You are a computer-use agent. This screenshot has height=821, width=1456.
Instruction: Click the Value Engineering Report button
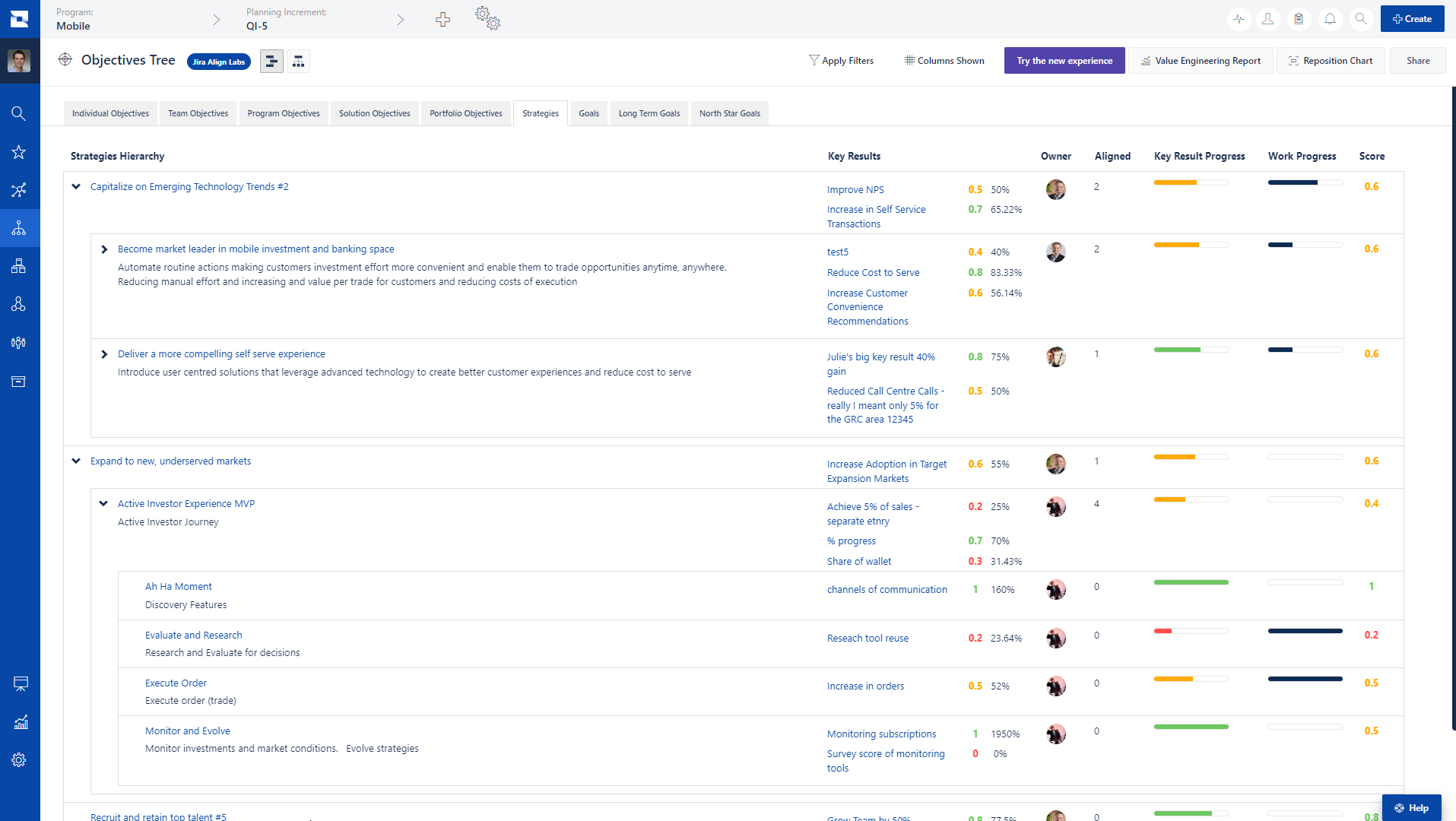[1200, 60]
